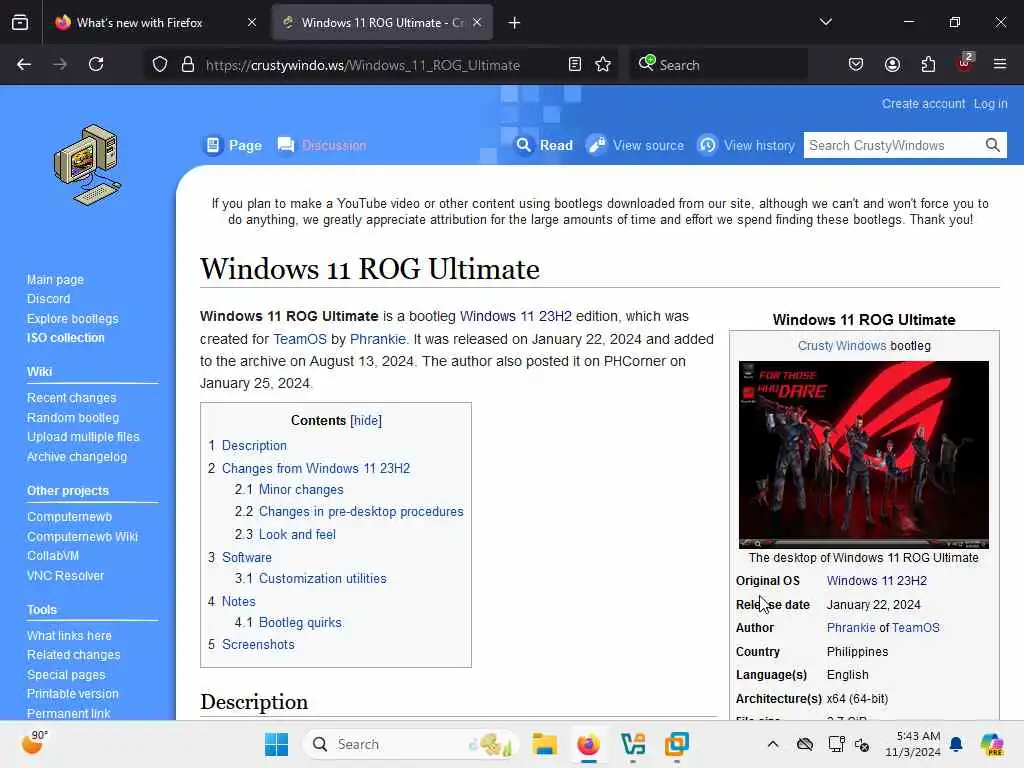The image size is (1024, 768).
Task: Open Explore bootlegs sidebar link
Action: (x=72, y=319)
